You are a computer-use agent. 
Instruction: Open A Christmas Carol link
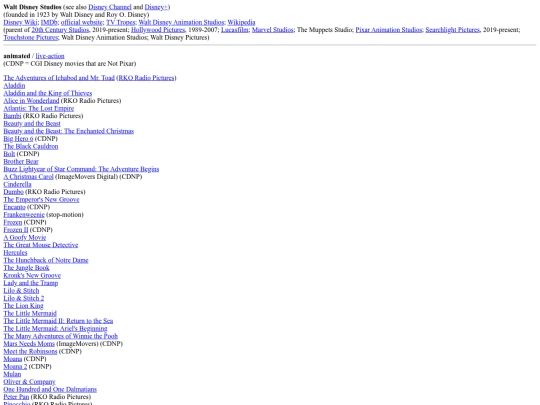[28, 177]
